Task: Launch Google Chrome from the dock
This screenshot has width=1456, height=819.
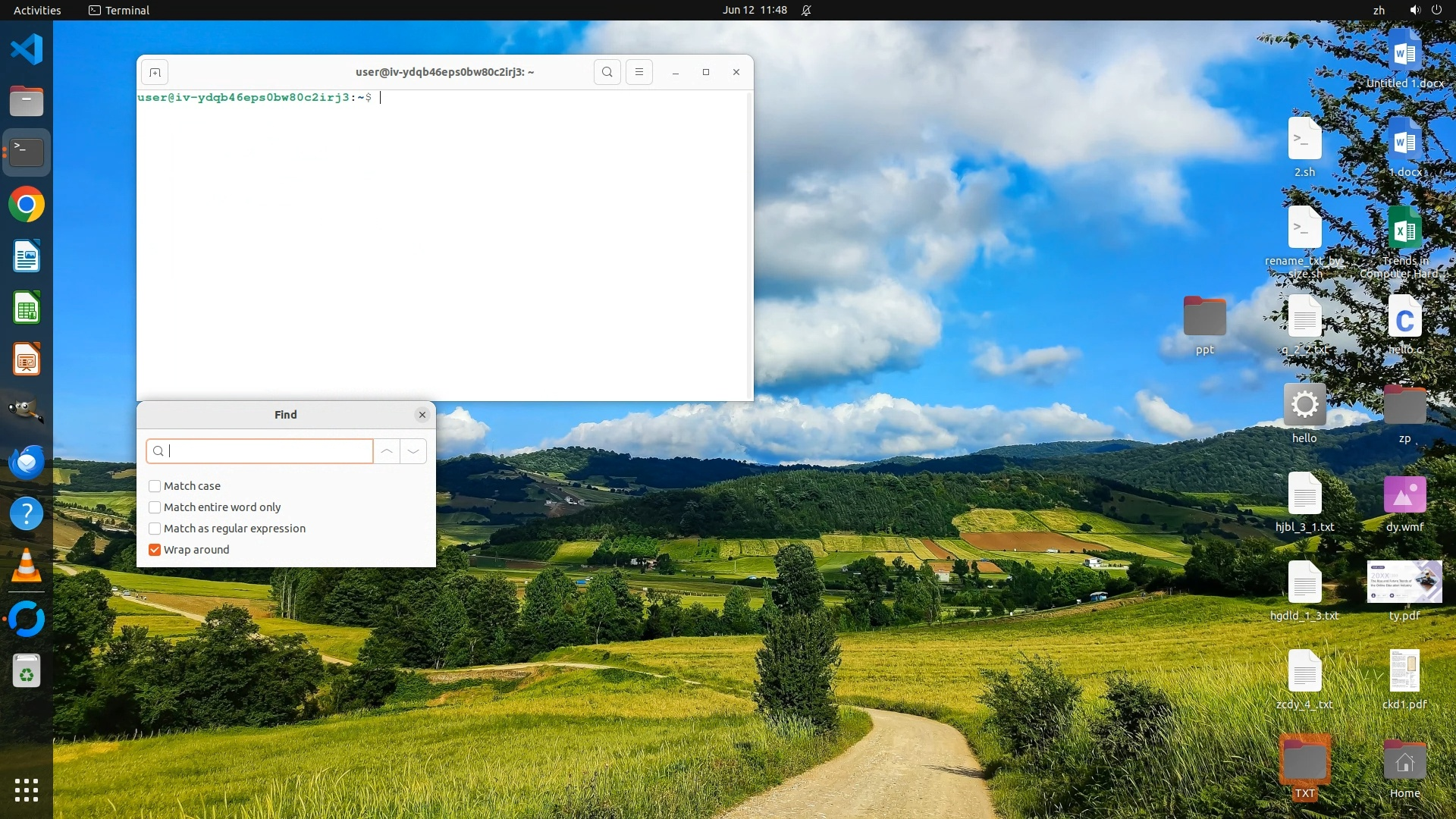Action: (x=27, y=205)
